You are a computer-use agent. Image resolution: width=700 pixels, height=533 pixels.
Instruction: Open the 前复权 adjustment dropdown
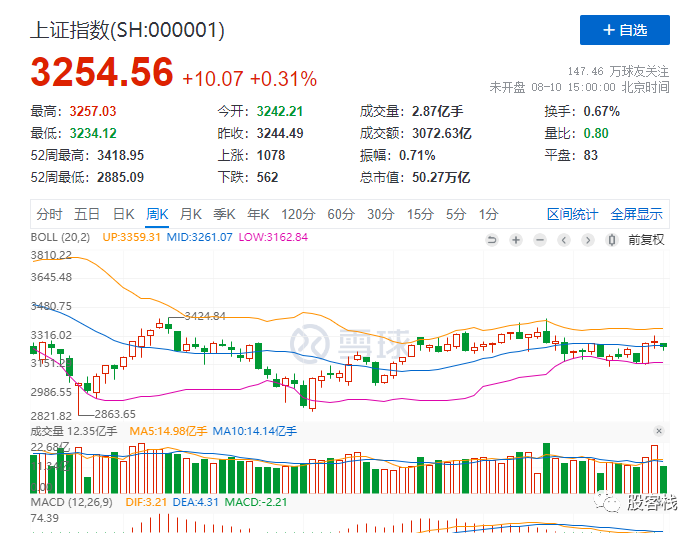pyautogui.click(x=646, y=240)
